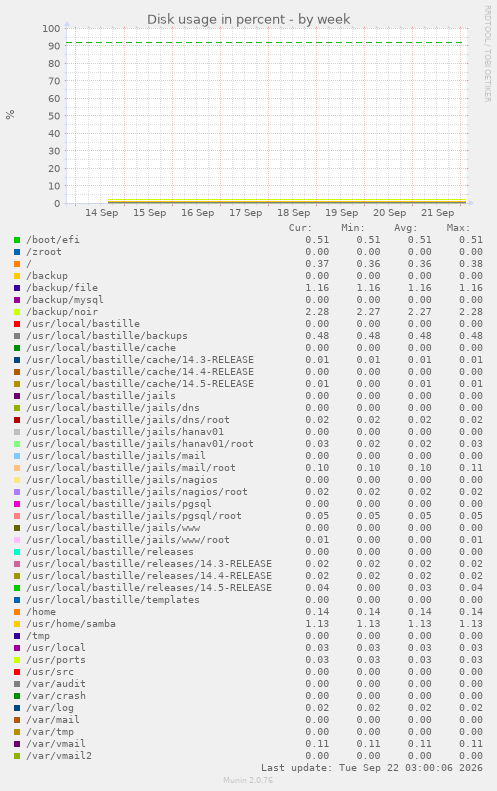Click the dark blue /backup/file legend swatch
Image resolution: width=497 pixels, height=791 pixels.
coord(17,288)
